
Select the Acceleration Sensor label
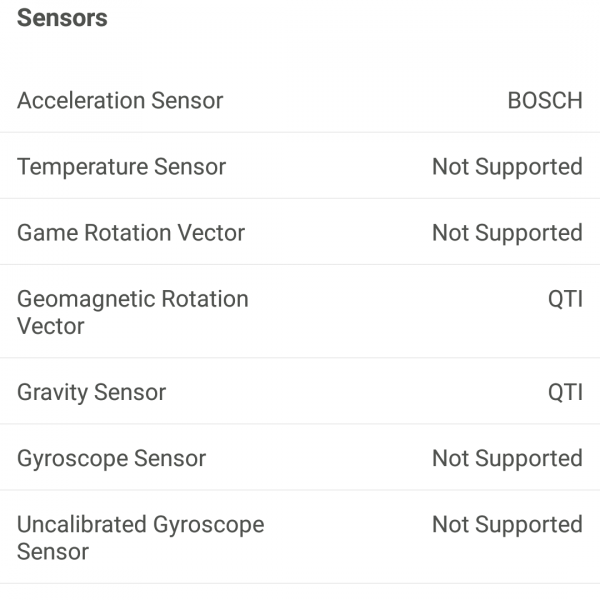[x=120, y=101]
